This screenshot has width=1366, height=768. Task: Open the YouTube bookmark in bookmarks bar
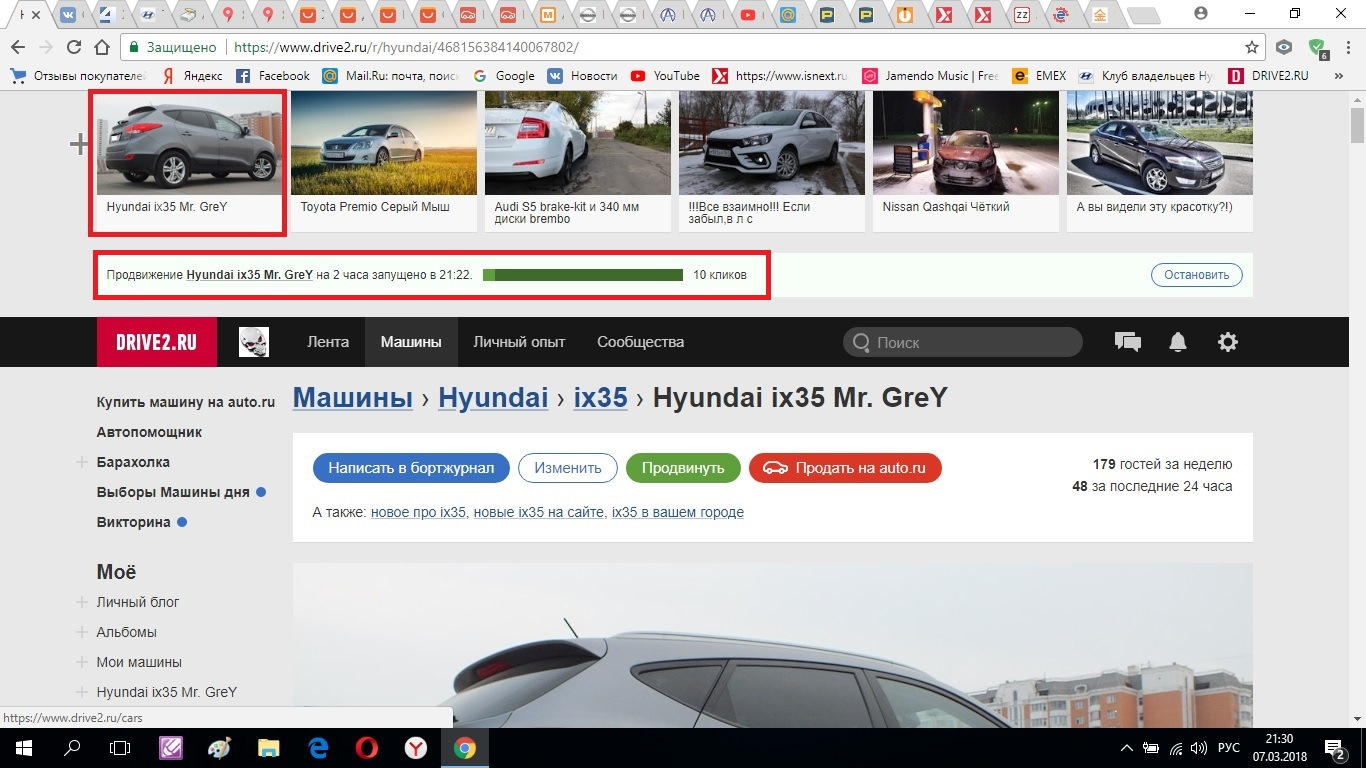(x=665, y=75)
